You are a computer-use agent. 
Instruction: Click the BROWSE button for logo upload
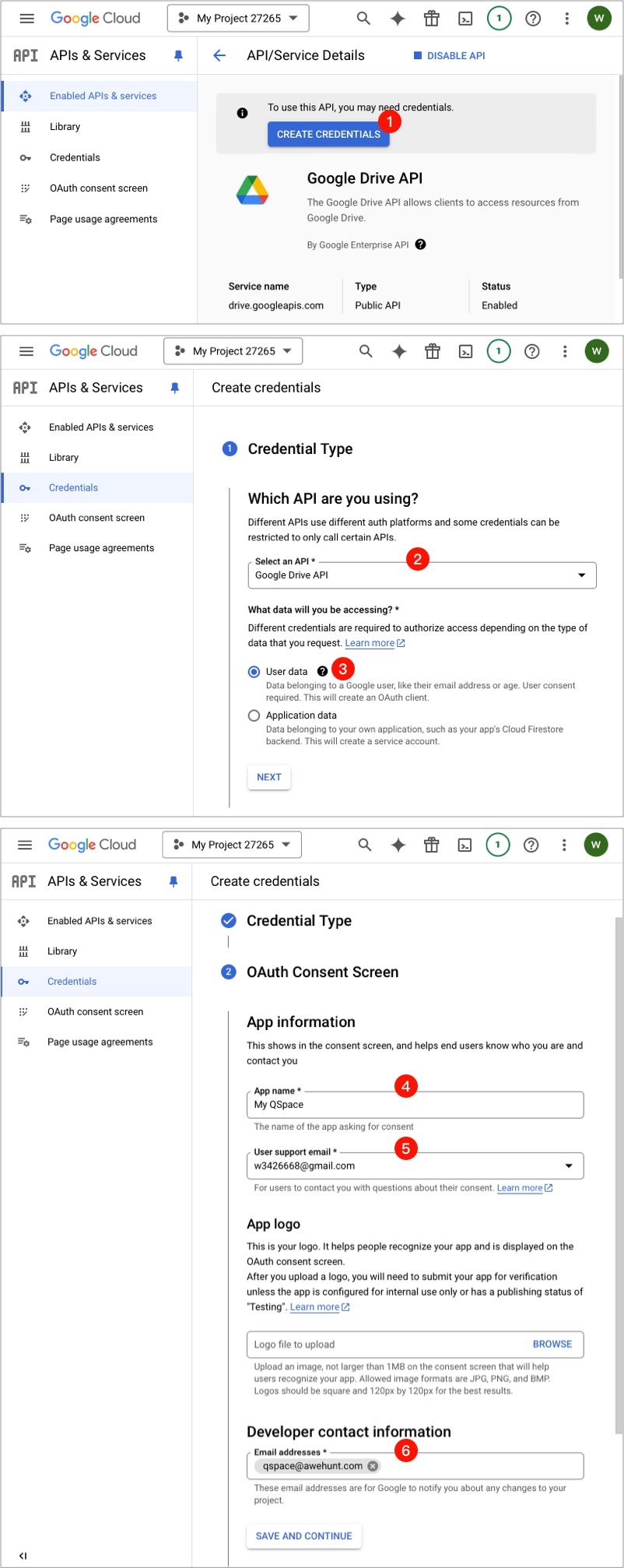552,1344
